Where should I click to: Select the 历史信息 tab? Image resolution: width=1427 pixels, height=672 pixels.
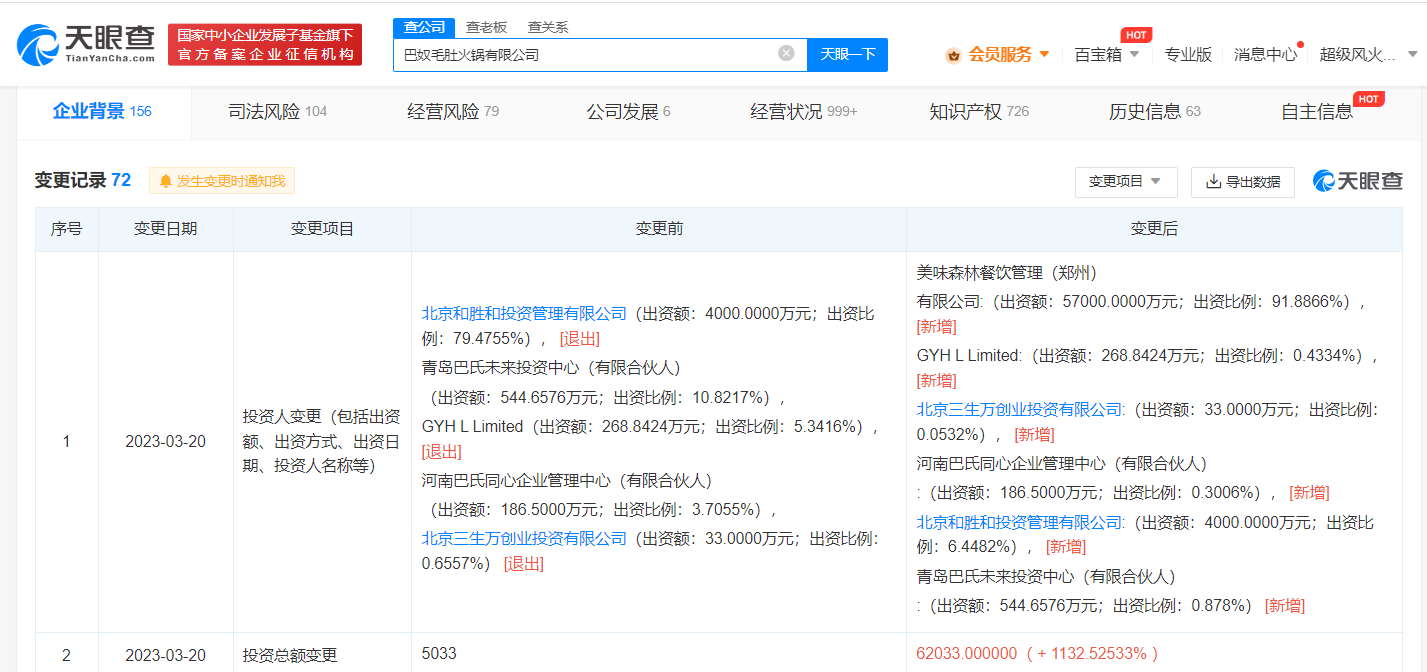click(x=1155, y=112)
